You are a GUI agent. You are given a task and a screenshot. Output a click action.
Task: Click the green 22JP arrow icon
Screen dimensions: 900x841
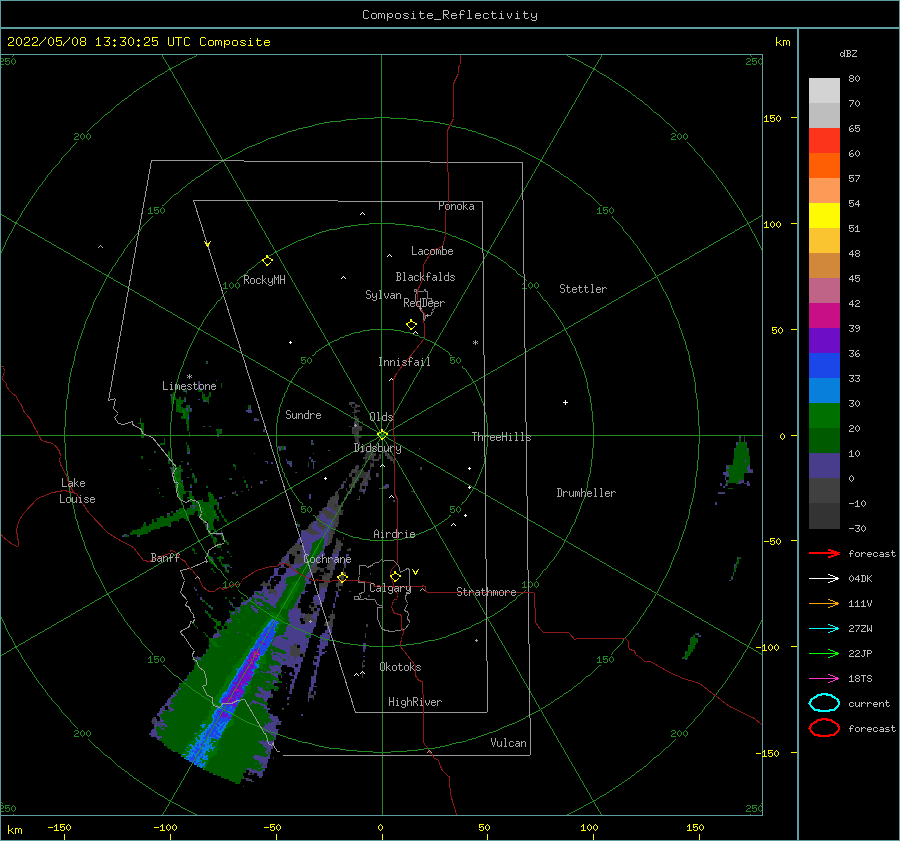pos(824,653)
